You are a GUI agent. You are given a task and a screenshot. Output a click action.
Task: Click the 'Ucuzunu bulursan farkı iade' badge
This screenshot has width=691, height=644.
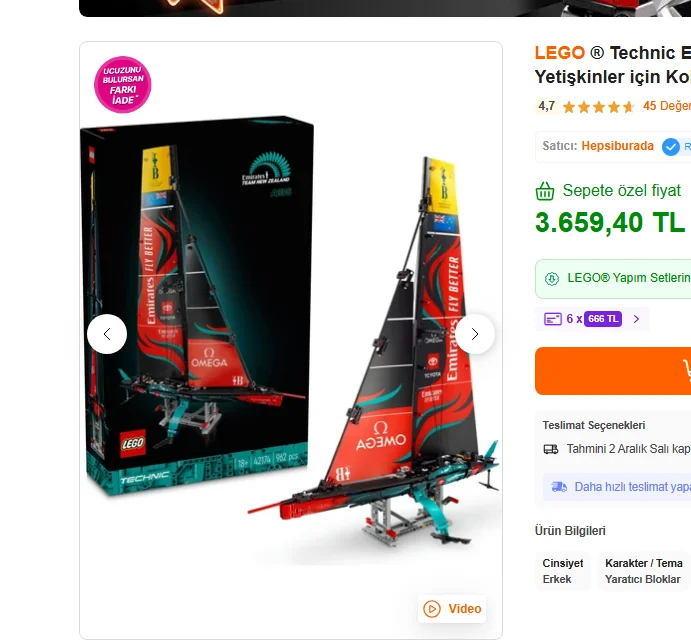[x=122, y=85]
